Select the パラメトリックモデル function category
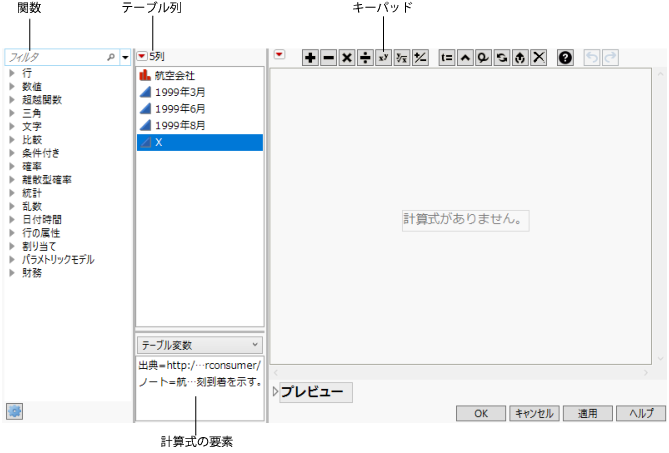Screen dimensions: 669x453 point(58,259)
